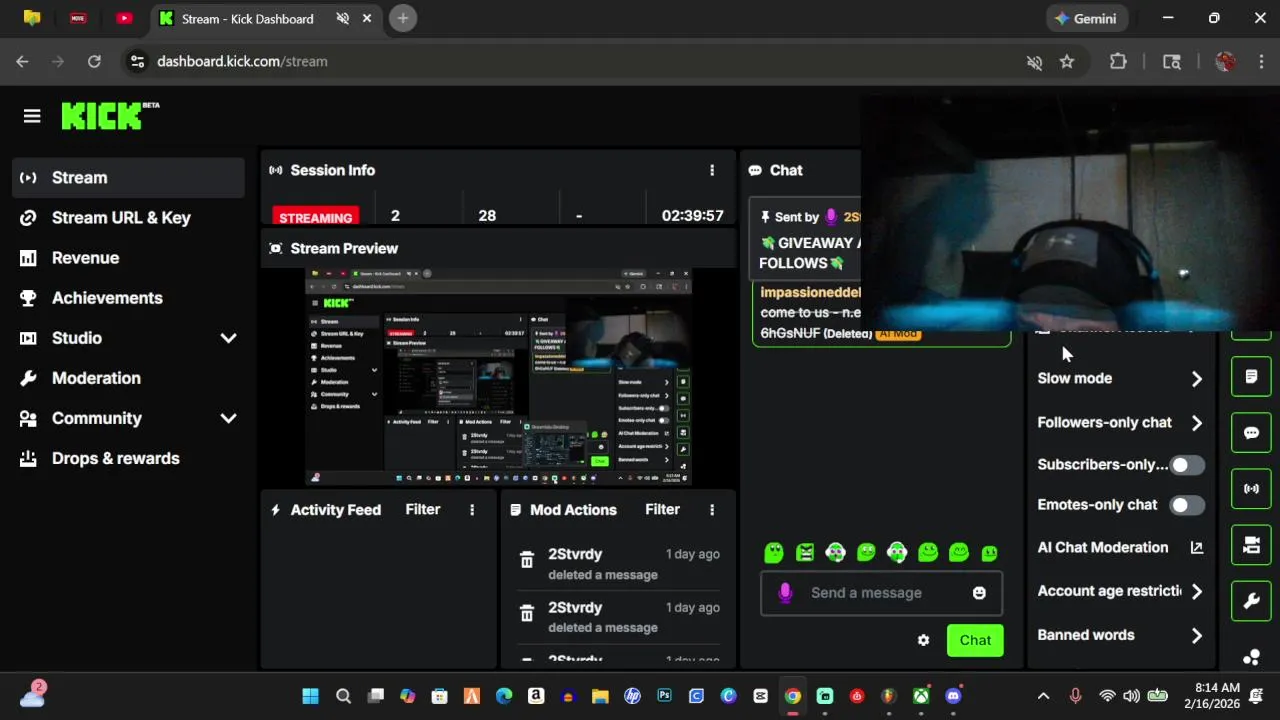
Task: Click the session time 02:39:57
Action: 692,216
